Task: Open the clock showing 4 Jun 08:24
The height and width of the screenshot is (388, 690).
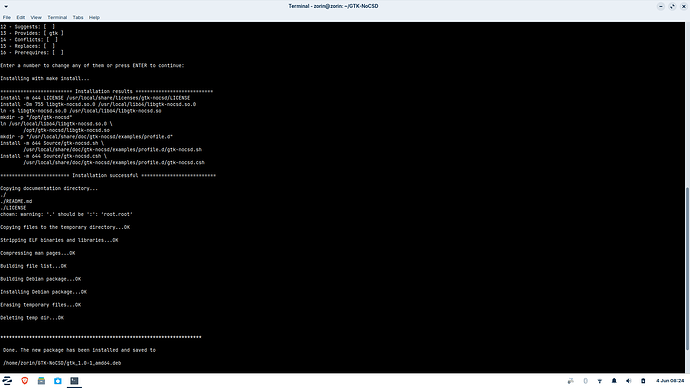Action: 670,381
